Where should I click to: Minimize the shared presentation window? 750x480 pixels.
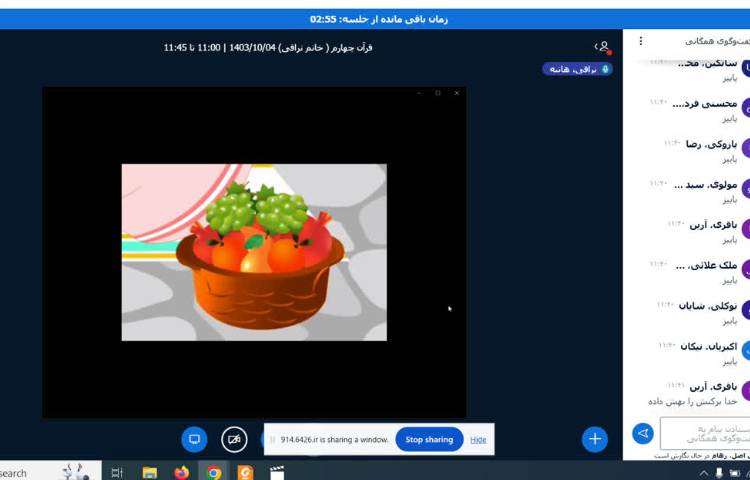coord(419,93)
